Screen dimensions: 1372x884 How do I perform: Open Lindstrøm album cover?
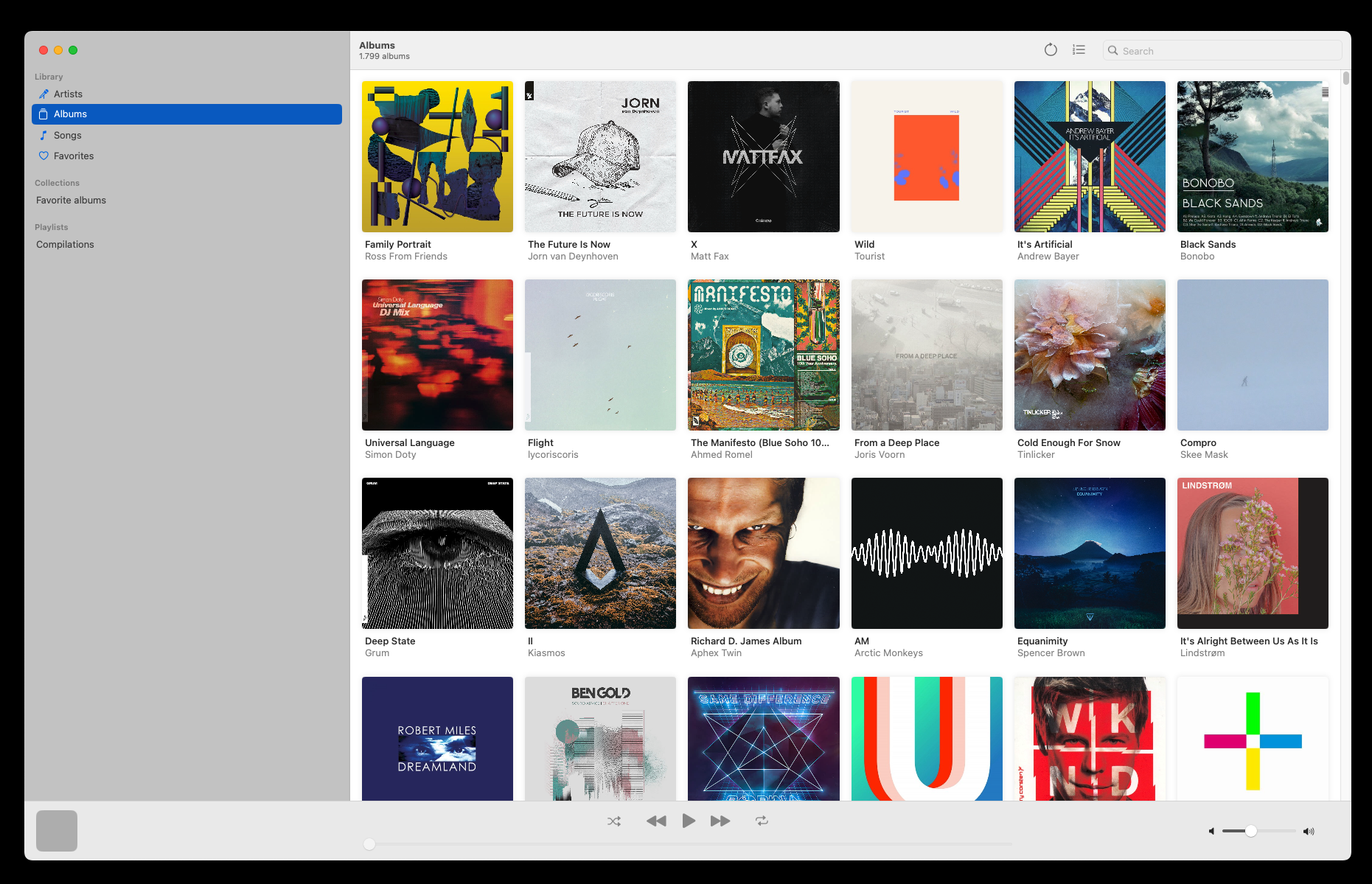tap(1253, 553)
